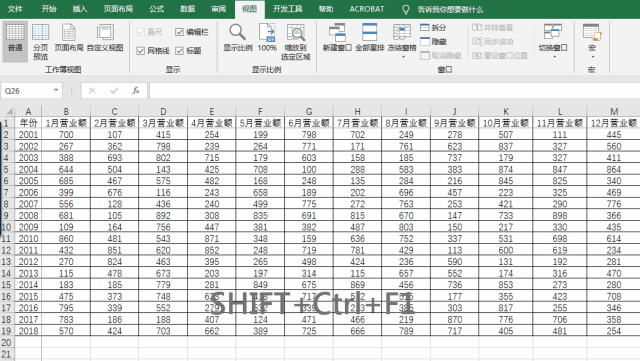
Task: Open the Formulas (公式) ribbon tab
Action: (x=156, y=9)
